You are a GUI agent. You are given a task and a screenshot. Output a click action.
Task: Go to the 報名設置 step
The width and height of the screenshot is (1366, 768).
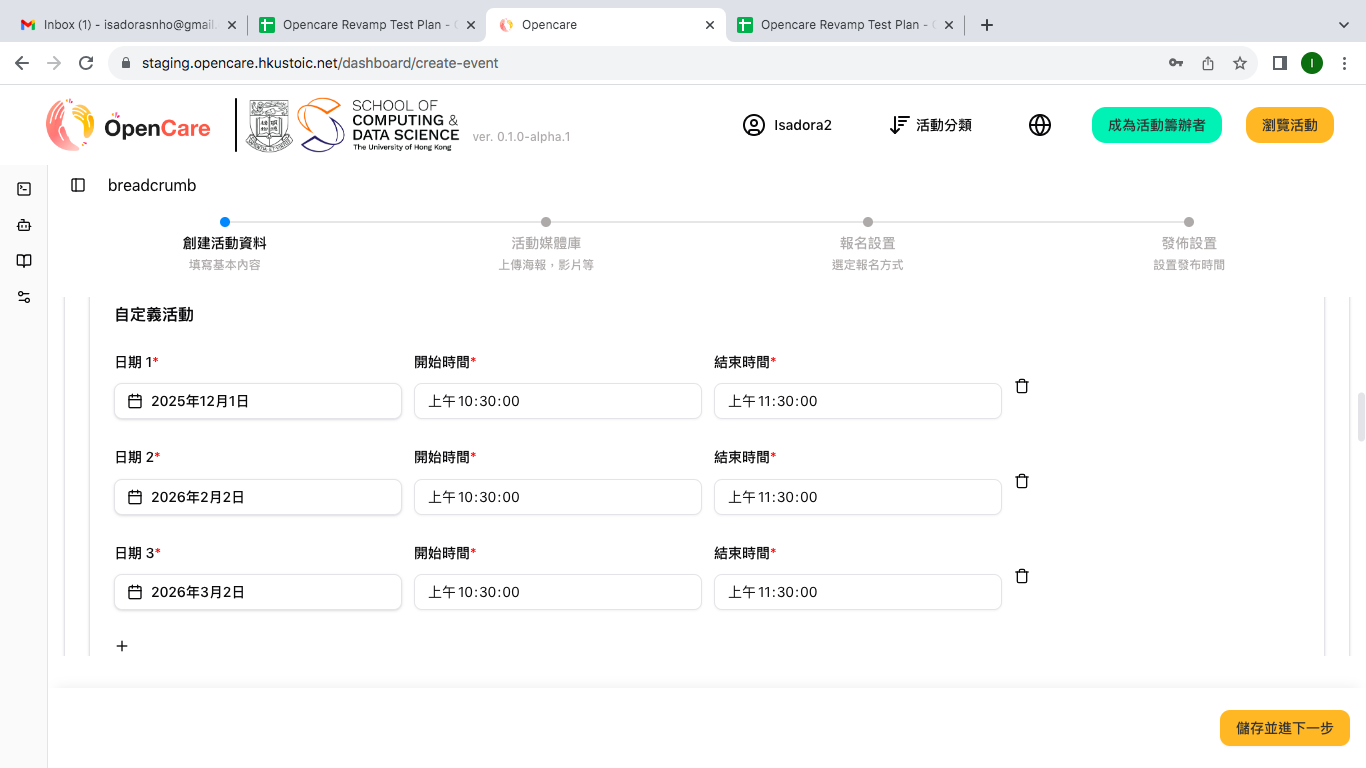pos(867,243)
